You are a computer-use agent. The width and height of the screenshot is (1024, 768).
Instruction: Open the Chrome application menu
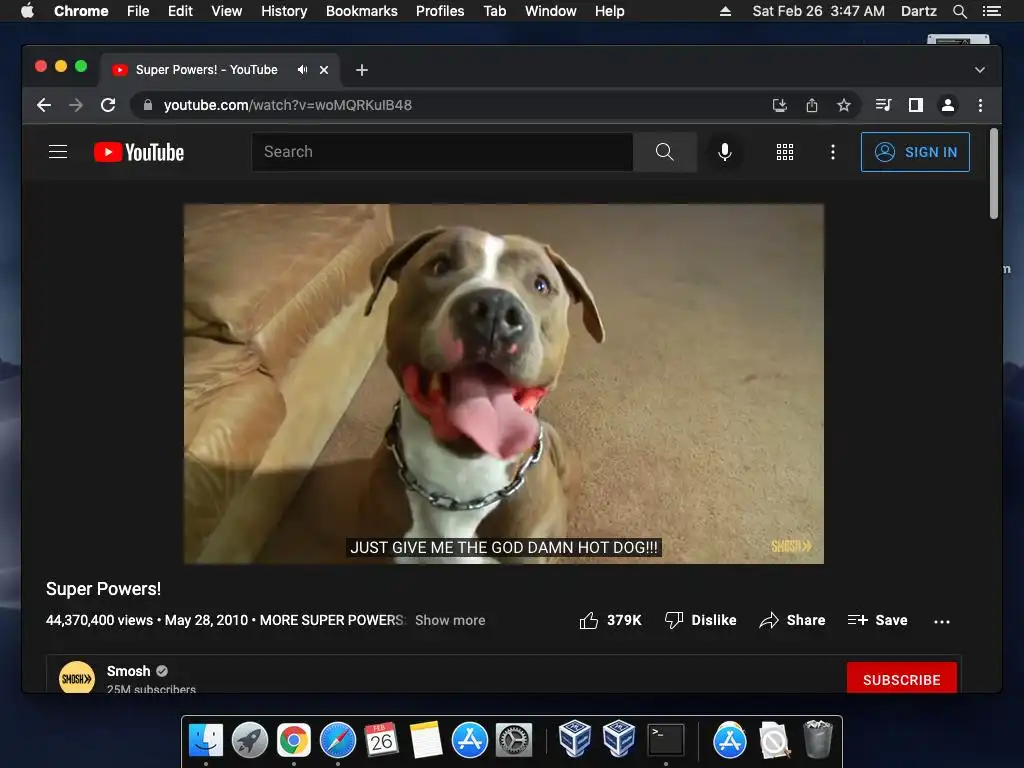[81, 11]
